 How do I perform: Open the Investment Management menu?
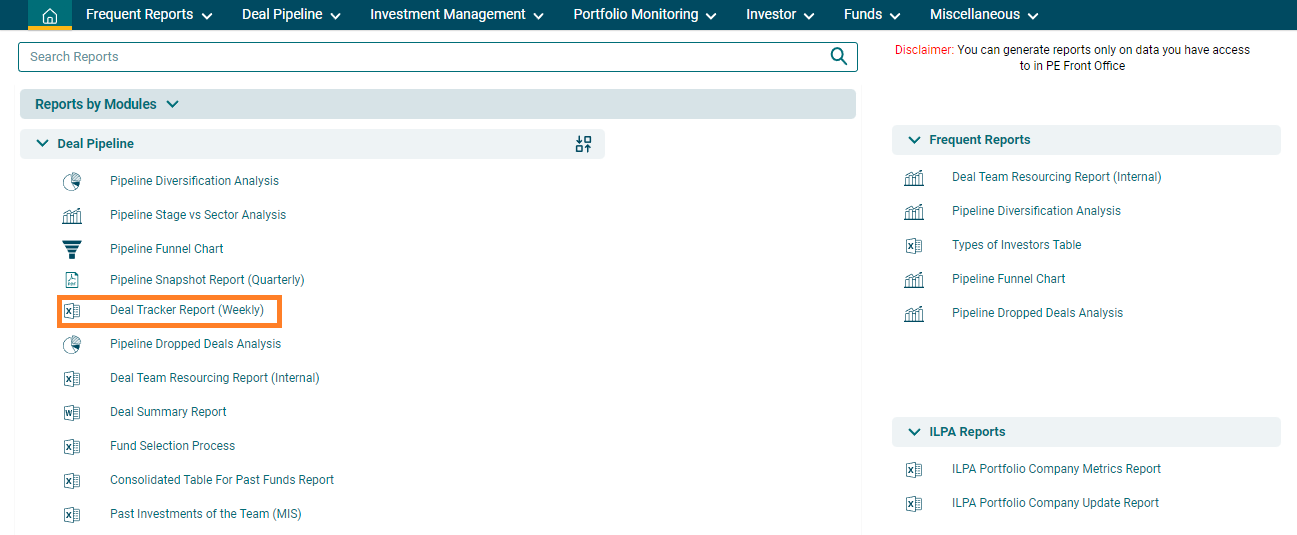tap(456, 15)
